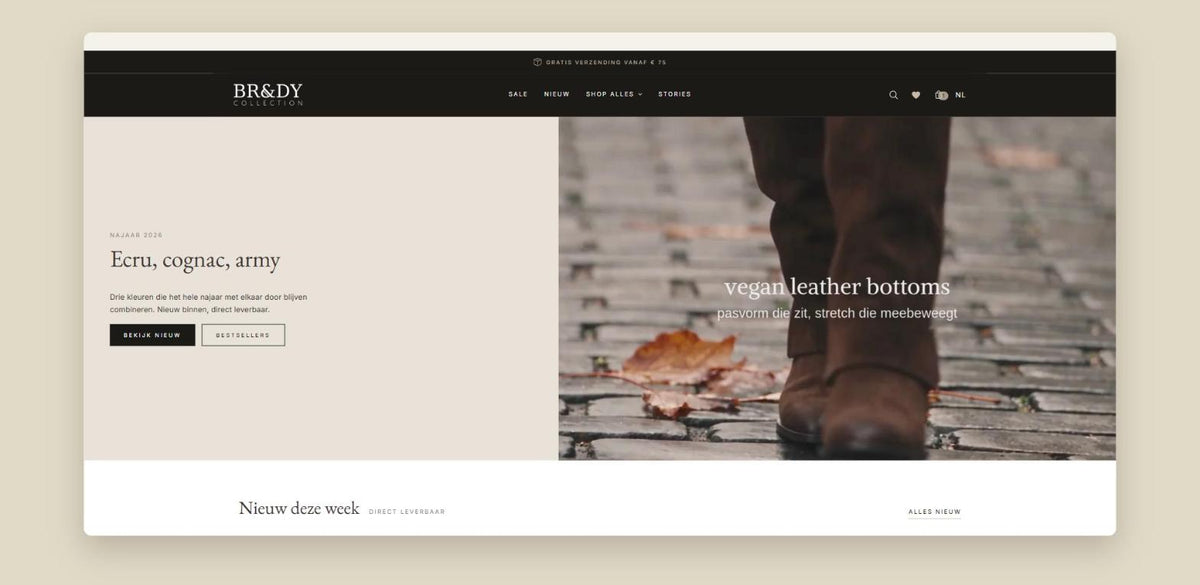This screenshot has width=1200, height=585.
Task: Expand the Shop Alles menu
Action: 614,94
